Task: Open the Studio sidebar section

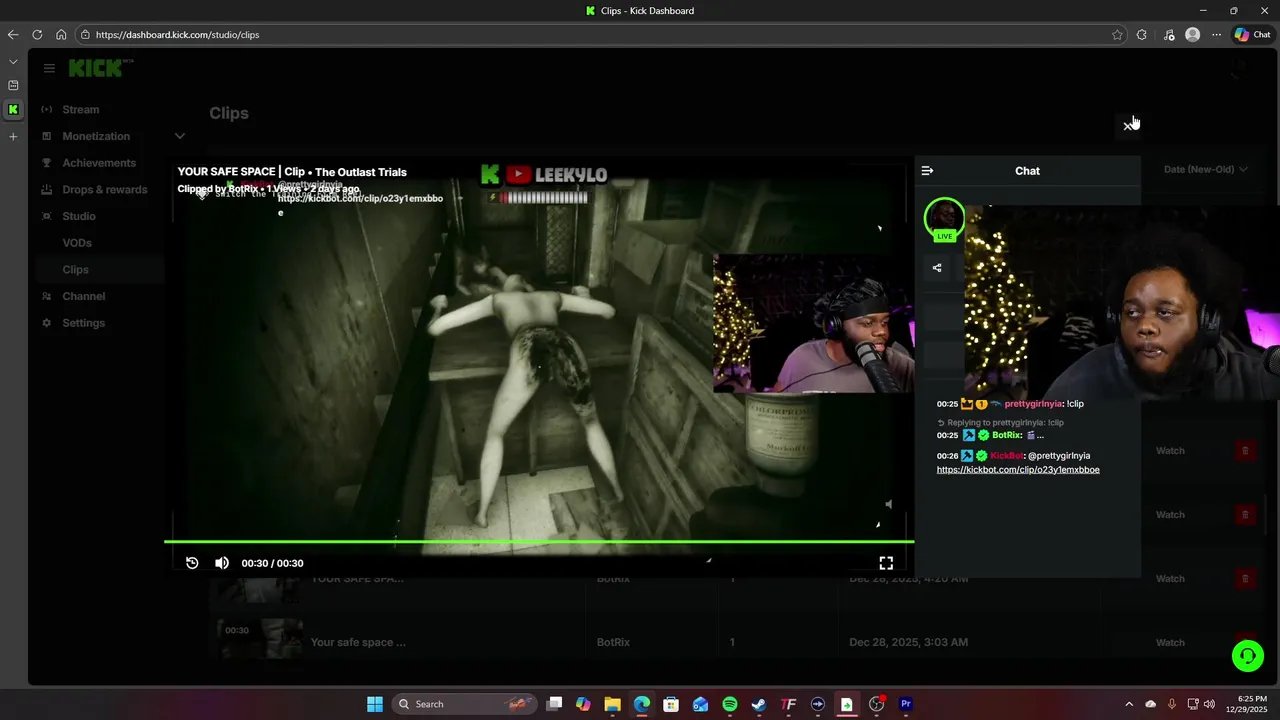Action: point(79,216)
